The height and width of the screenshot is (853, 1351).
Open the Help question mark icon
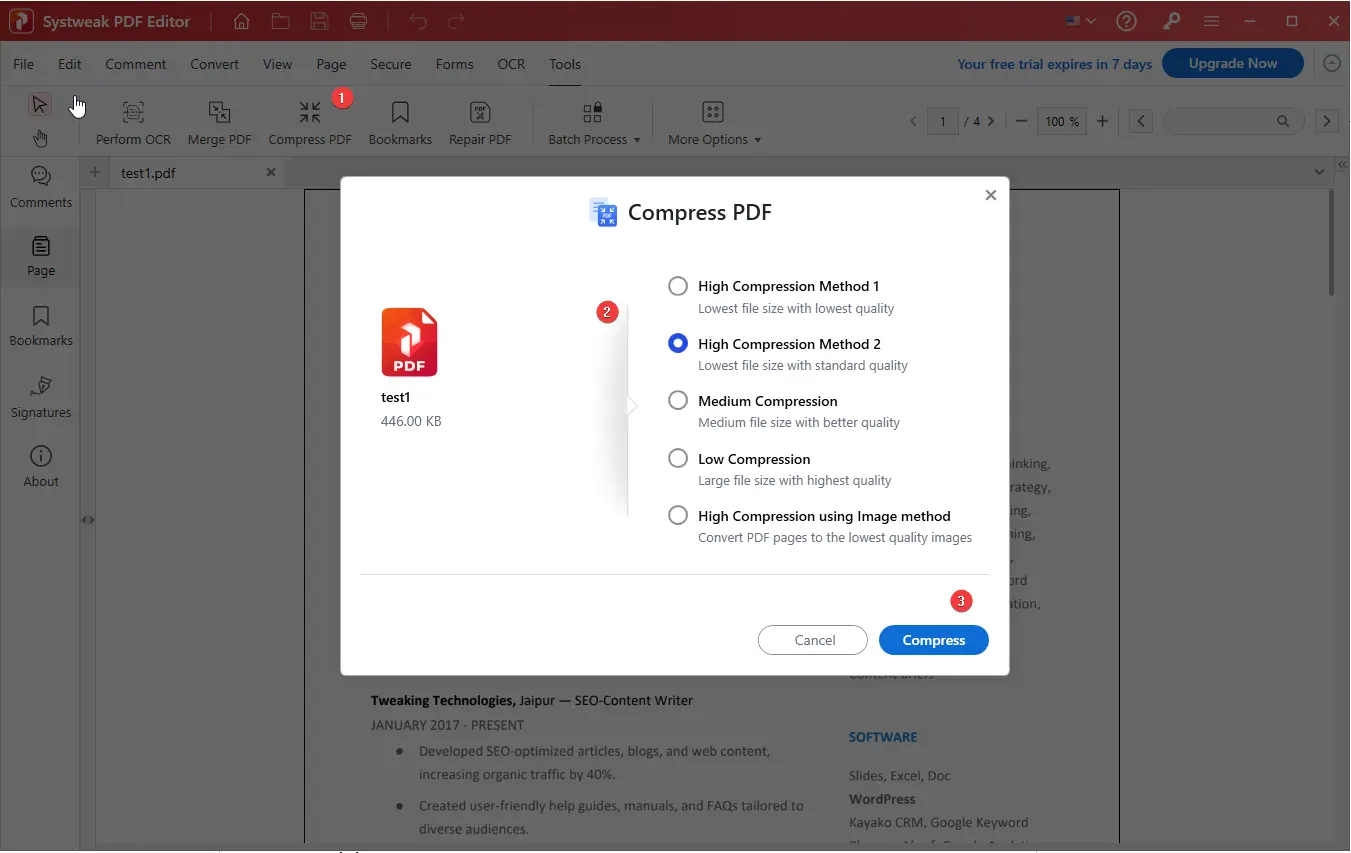coord(1127,21)
